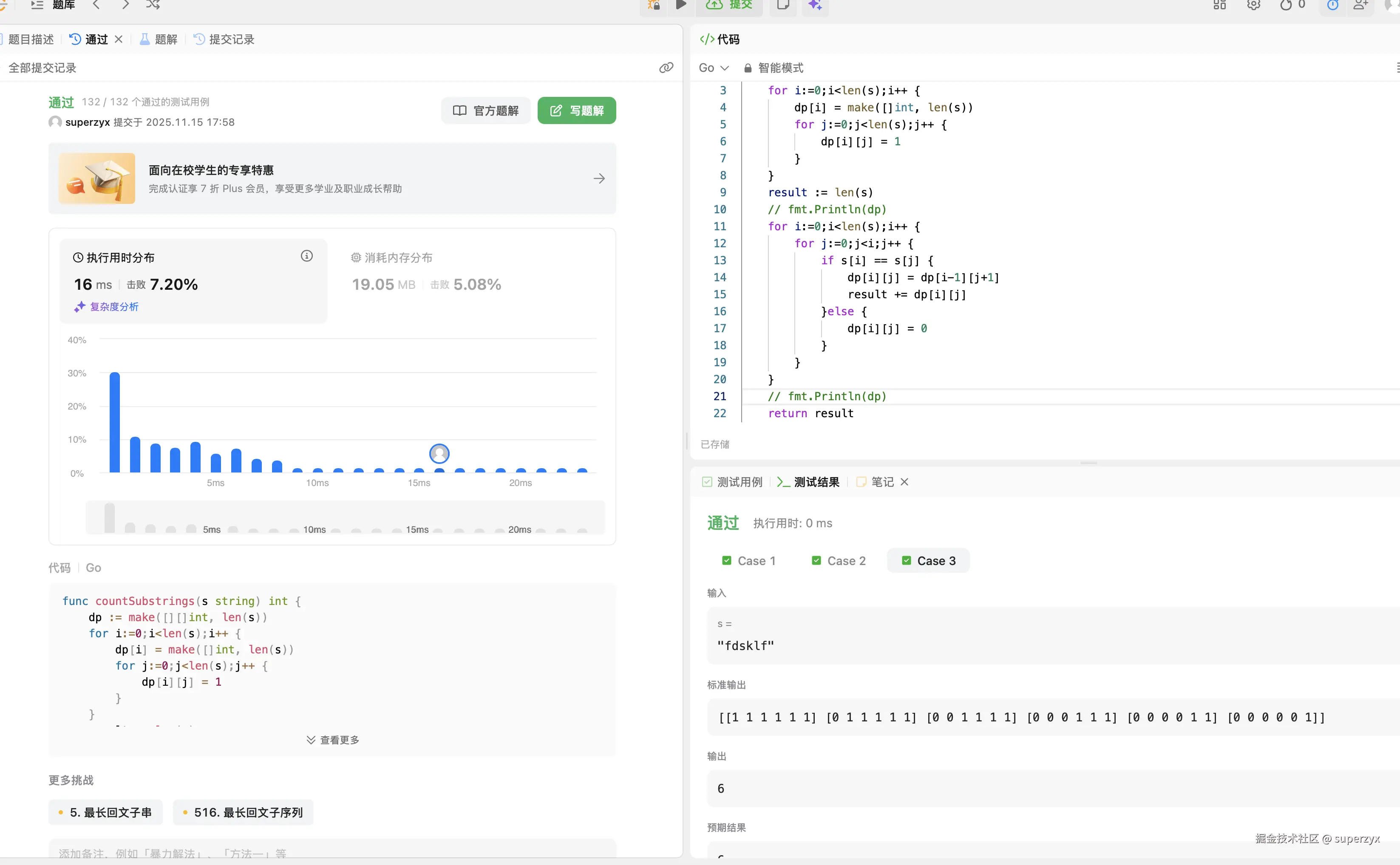The width and height of the screenshot is (1400, 865).
Task: Click the 写题解 button
Action: 576,110
